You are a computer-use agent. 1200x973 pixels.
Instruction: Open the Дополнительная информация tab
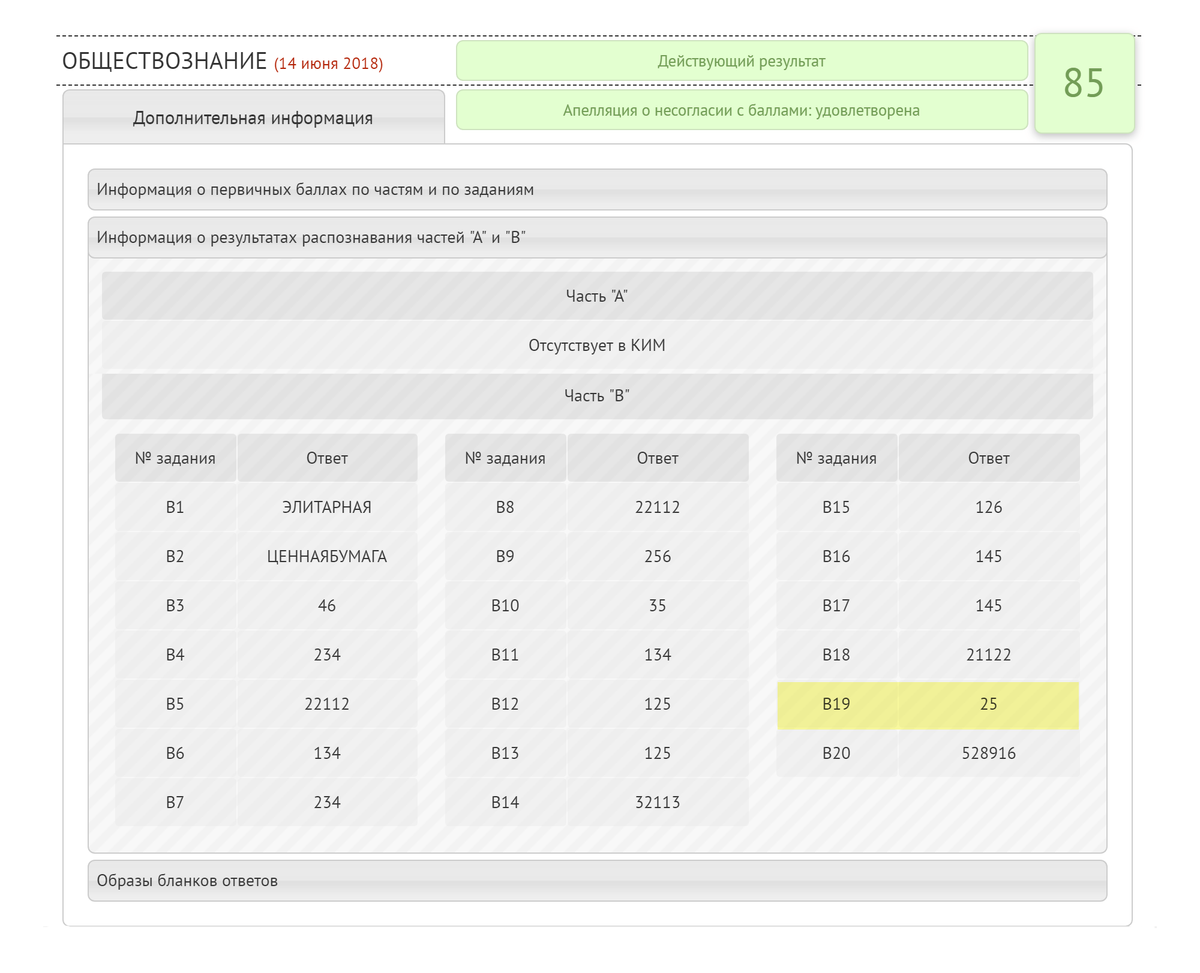[253, 118]
